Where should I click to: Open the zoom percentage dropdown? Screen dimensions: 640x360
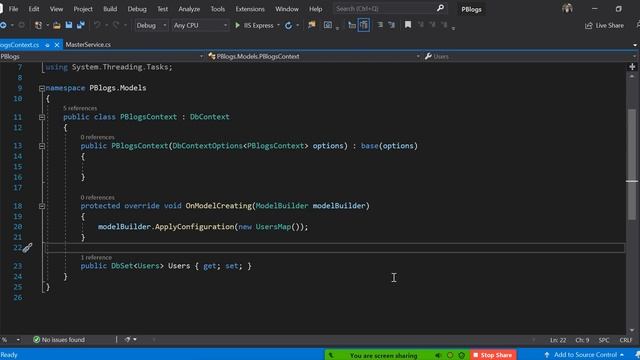pyautogui.click(x=18, y=340)
